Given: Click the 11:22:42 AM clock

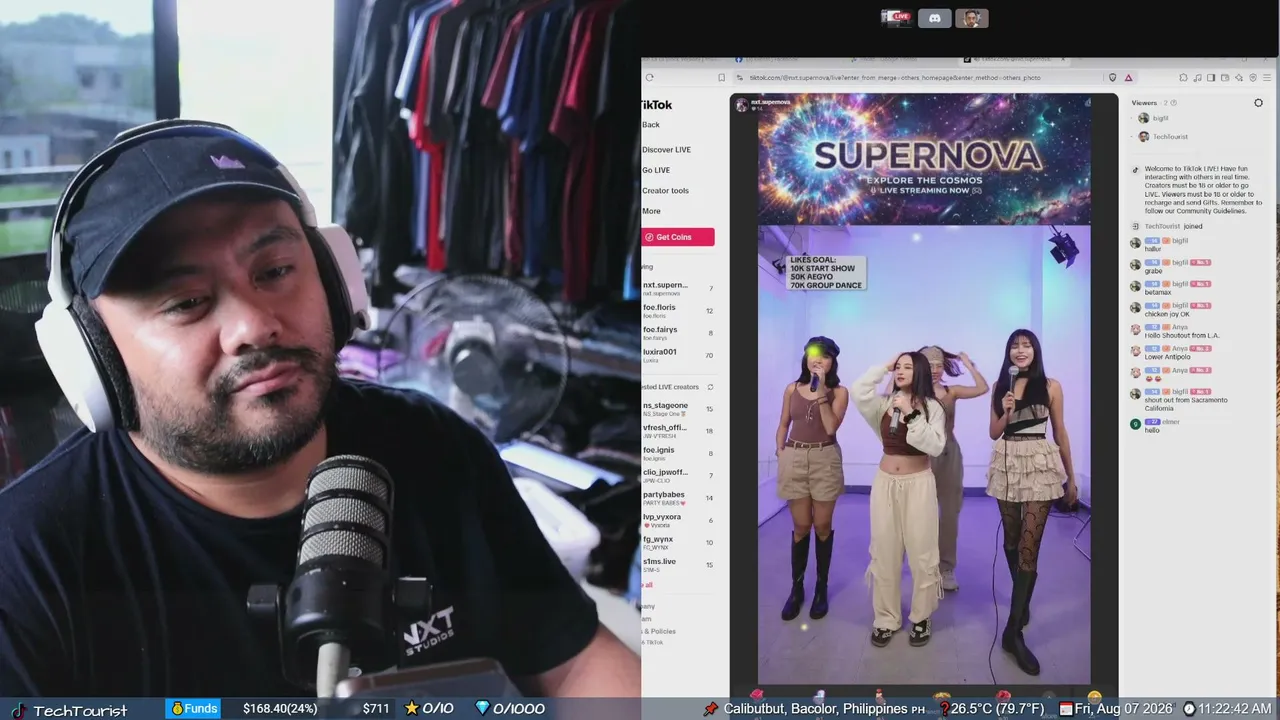Looking at the screenshot, I should [1234, 709].
